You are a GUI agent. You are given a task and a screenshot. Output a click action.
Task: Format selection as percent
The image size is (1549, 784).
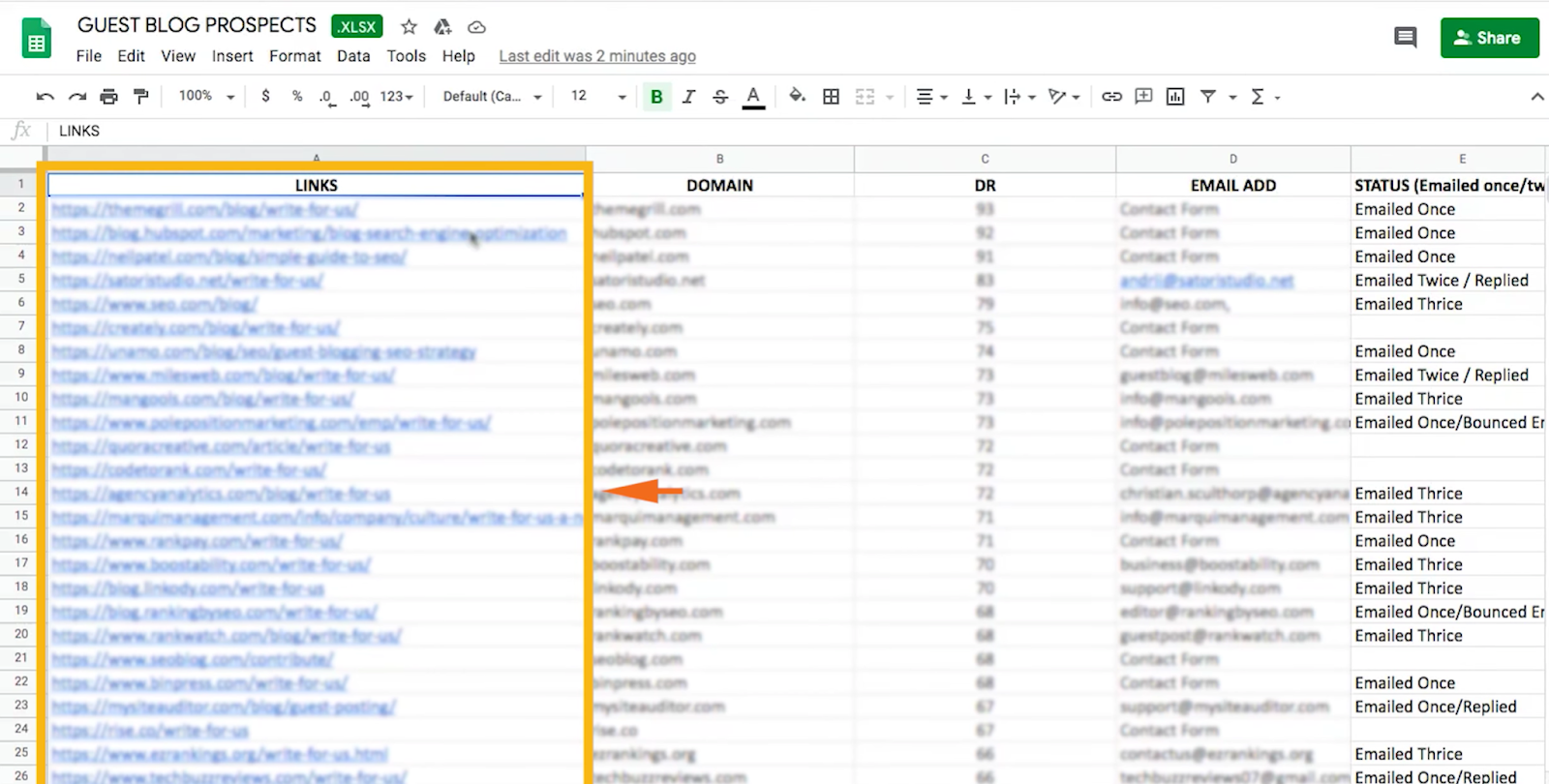pos(297,97)
